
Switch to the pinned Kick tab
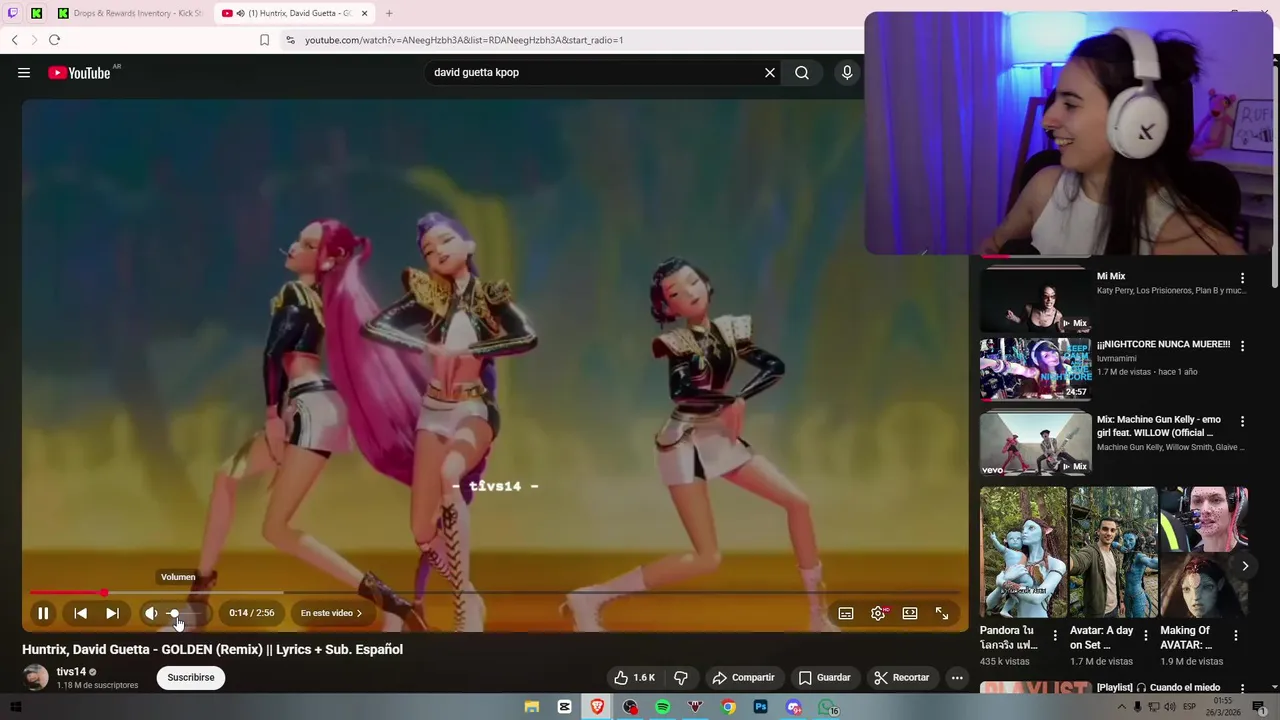click(37, 13)
